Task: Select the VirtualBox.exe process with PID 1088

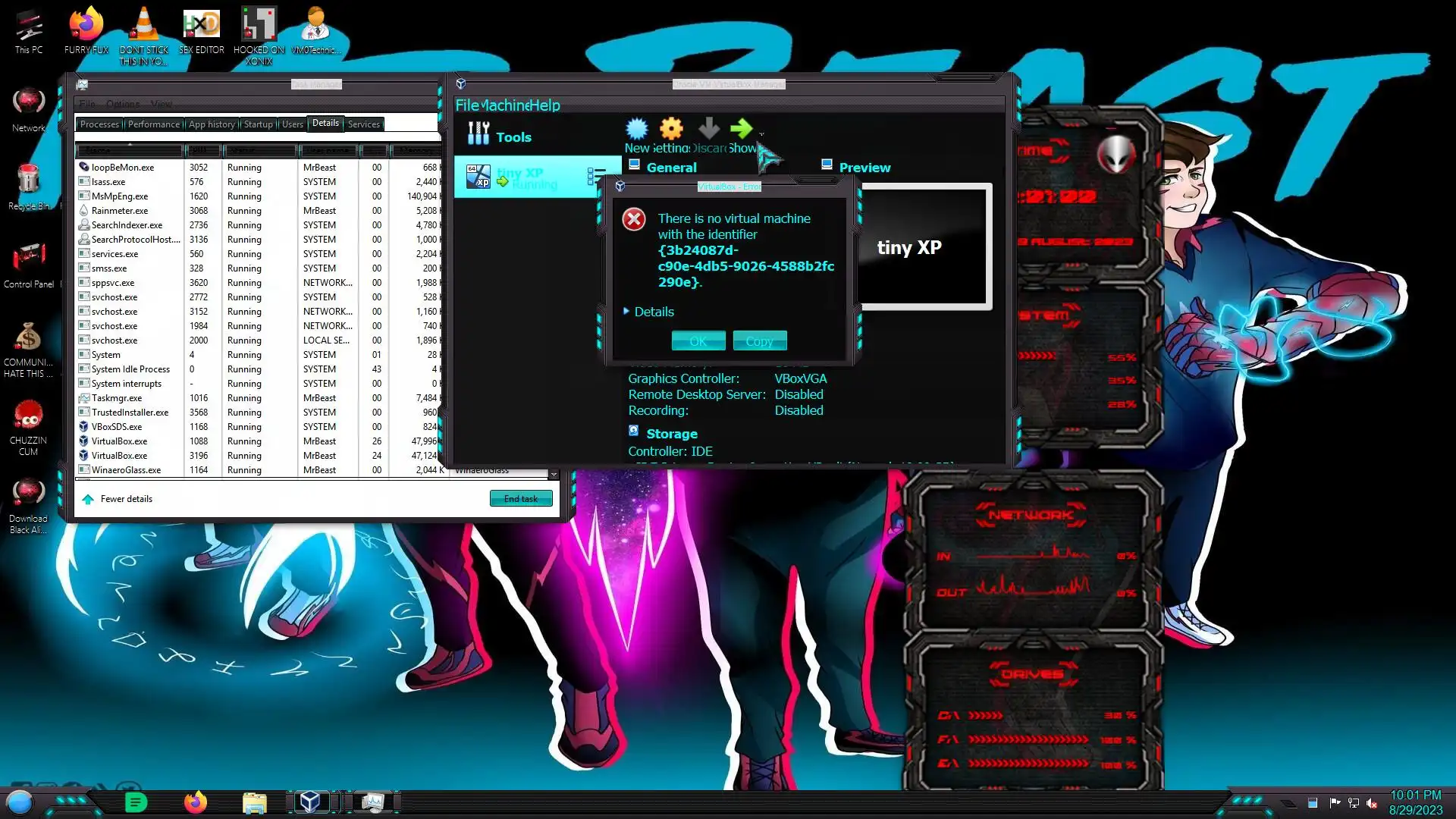Action: click(x=119, y=441)
